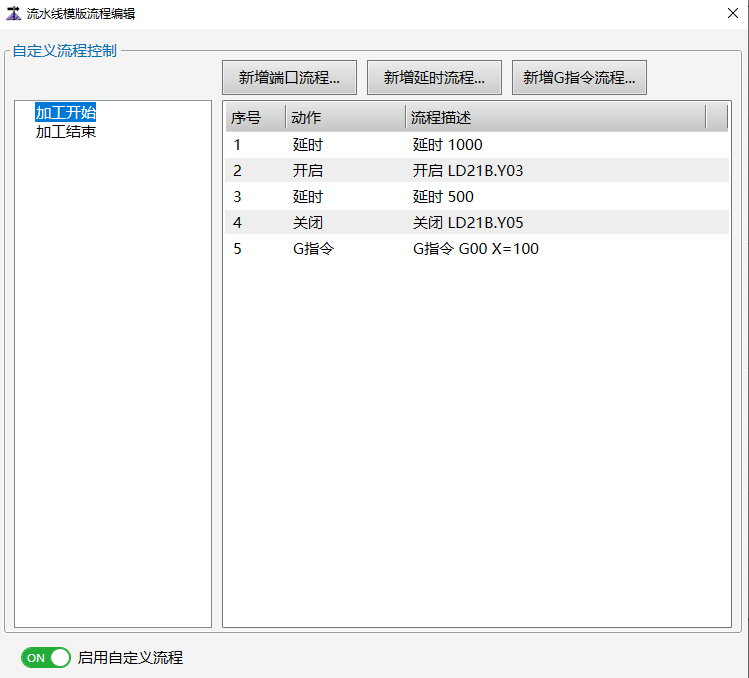Click the G指令 action cell in row 5
Image resolution: width=749 pixels, height=678 pixels.
click(313, 249)
